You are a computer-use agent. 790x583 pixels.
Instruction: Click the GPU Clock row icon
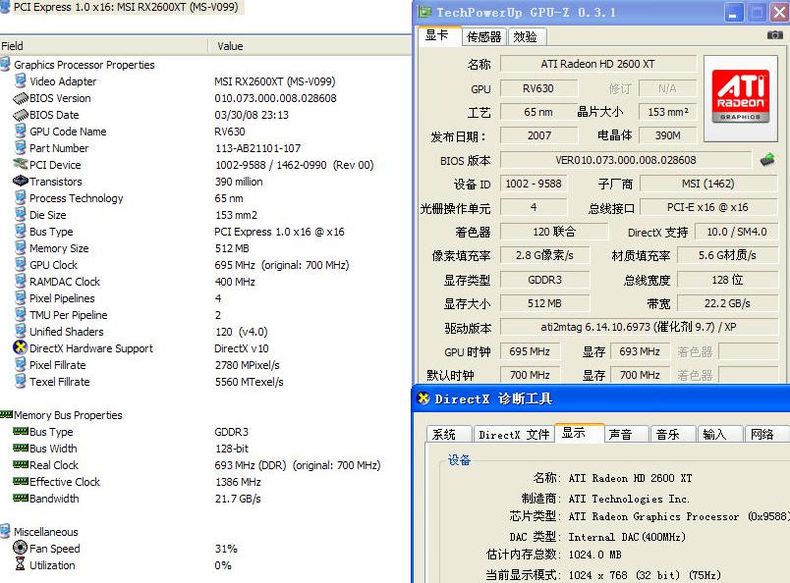[20, 264]
